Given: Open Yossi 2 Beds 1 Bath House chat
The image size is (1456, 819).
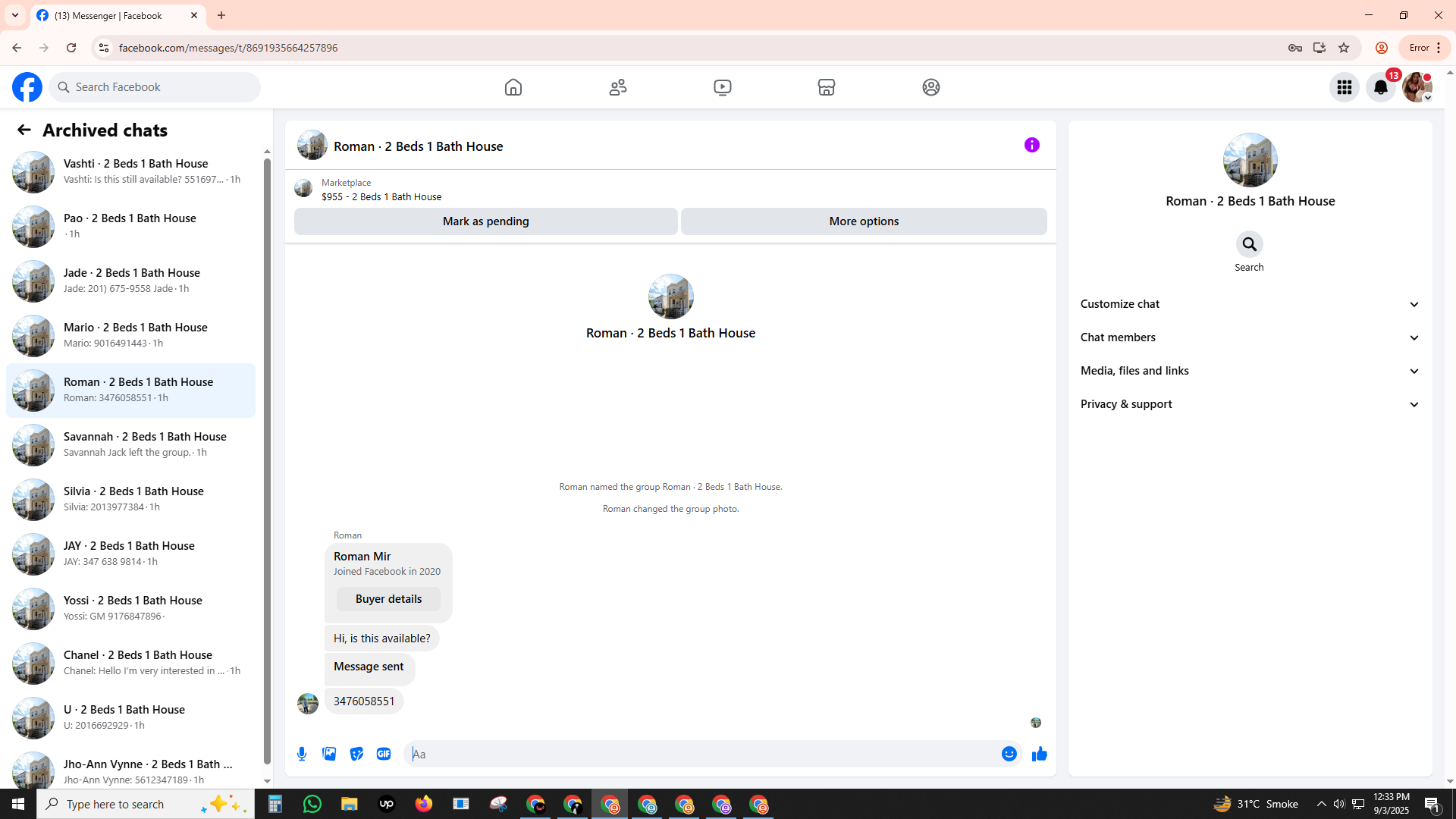Looking at the screenshot, I should coord(130,608).
